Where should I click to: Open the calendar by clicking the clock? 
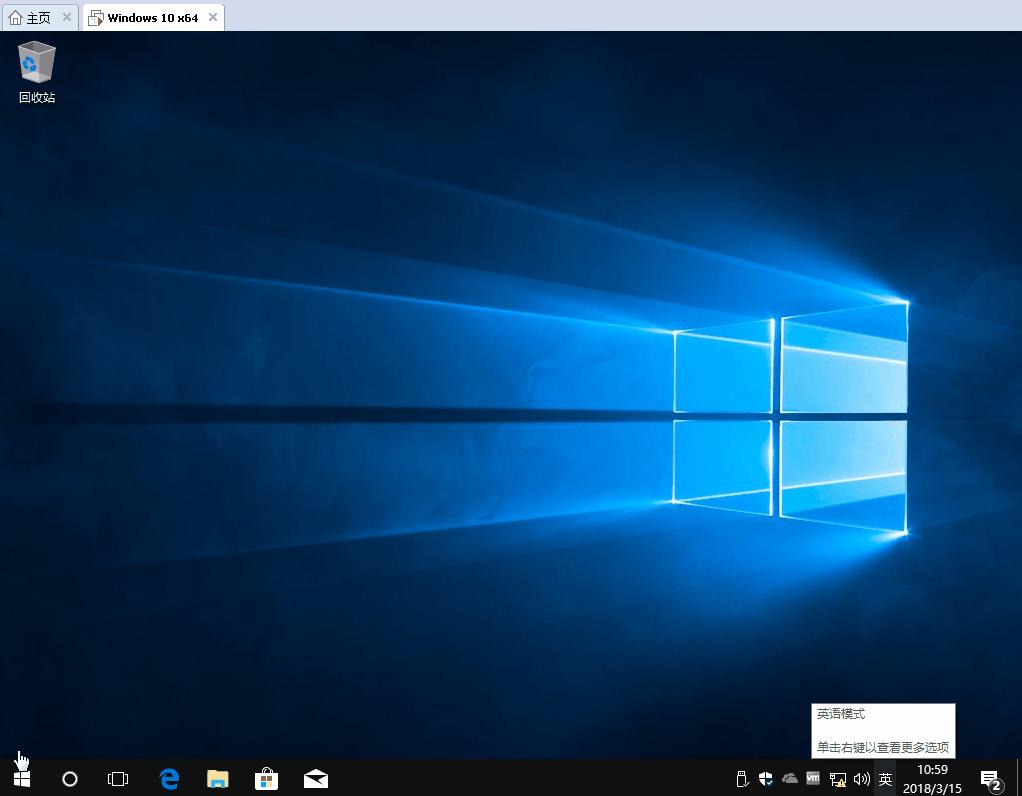click(x=931, y=778)
